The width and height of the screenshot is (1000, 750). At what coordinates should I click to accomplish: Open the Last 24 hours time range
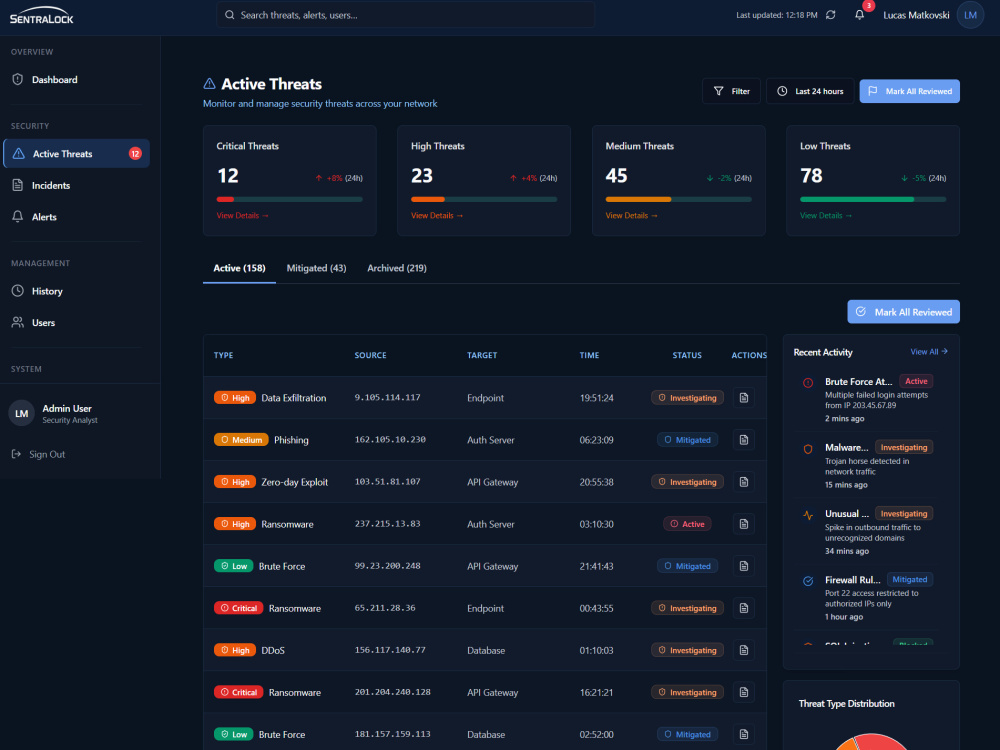tap(810, 91)
